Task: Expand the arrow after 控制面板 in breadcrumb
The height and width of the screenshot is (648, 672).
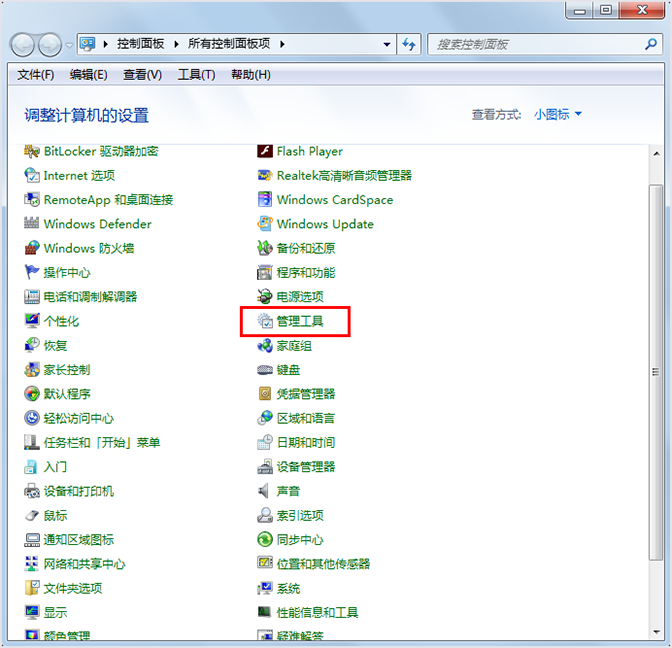Action: pos(181,44)
